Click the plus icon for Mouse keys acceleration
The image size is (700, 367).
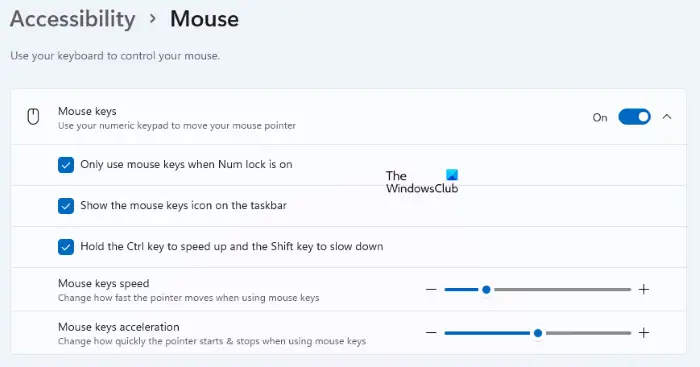pyautogui.click(x=644, y=333)
